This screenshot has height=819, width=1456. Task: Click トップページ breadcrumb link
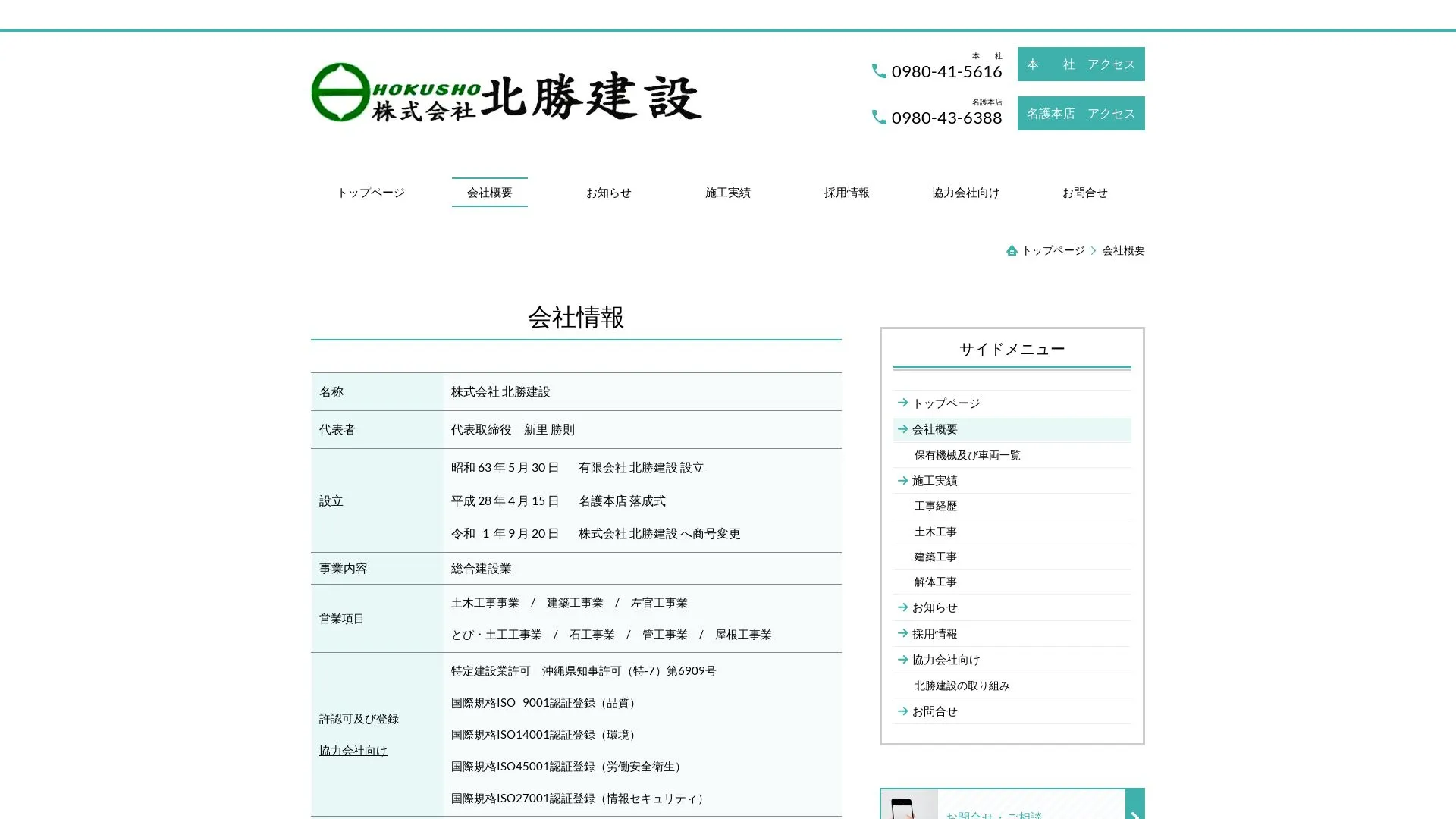[x=1053, y=250]
